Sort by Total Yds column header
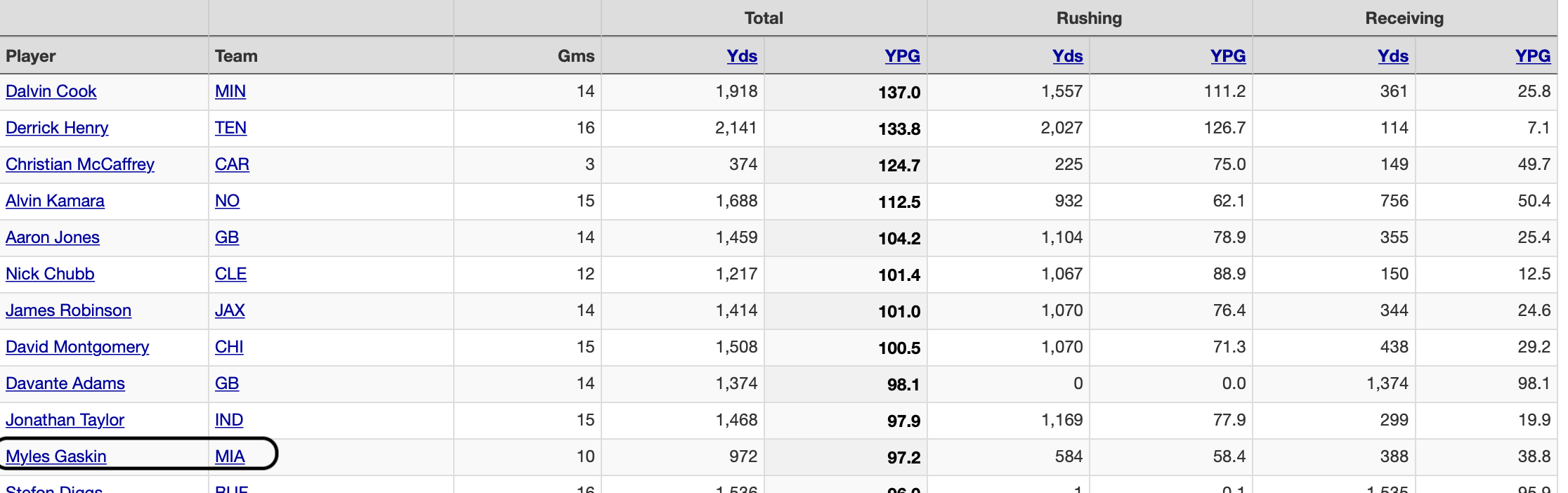Screen dimensions: 1568x493 742,56
